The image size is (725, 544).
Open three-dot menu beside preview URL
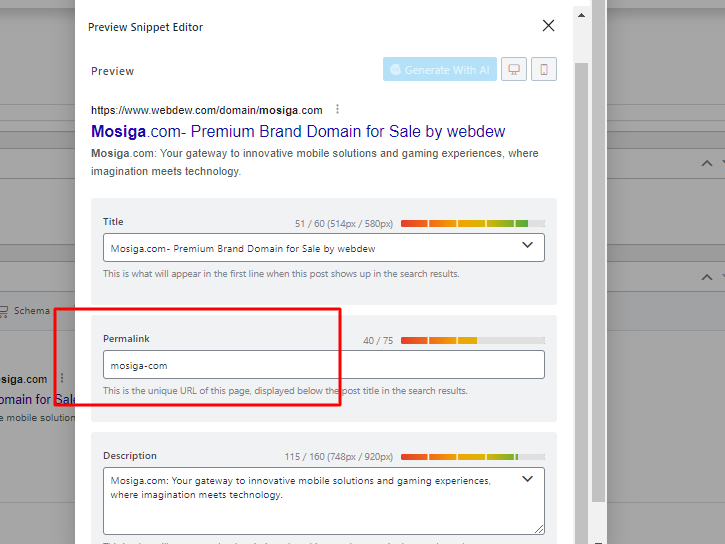[338, 109]
